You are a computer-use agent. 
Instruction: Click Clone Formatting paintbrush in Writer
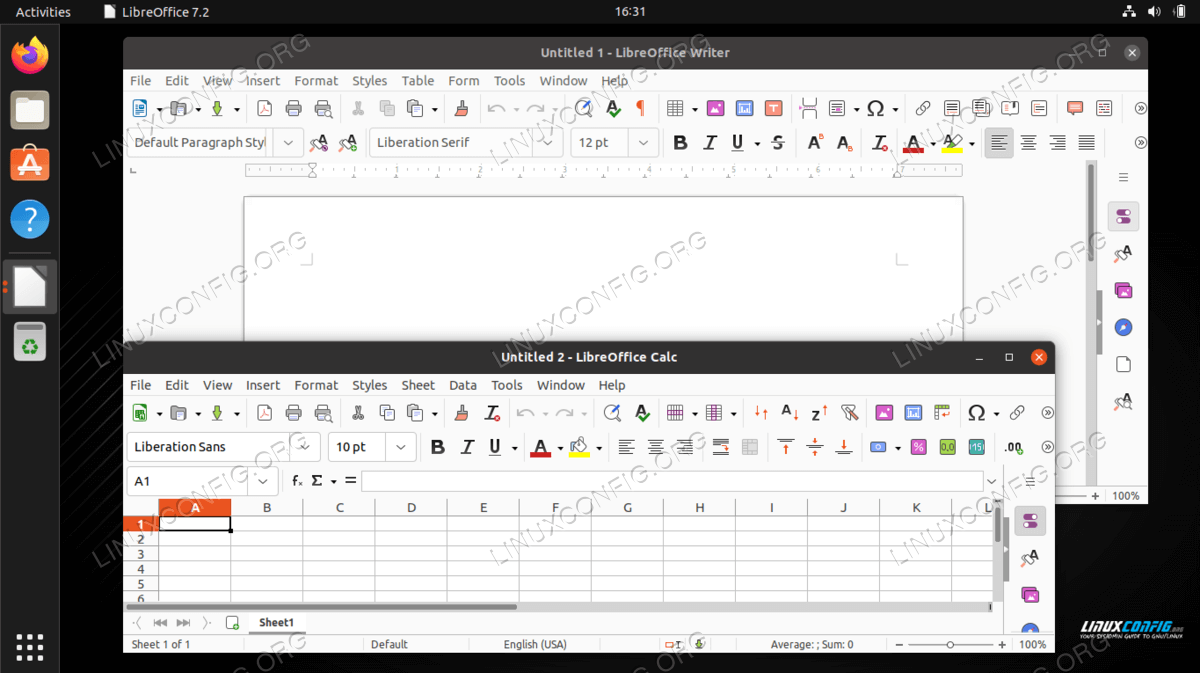pyautogui.click(x=461, y=109)
